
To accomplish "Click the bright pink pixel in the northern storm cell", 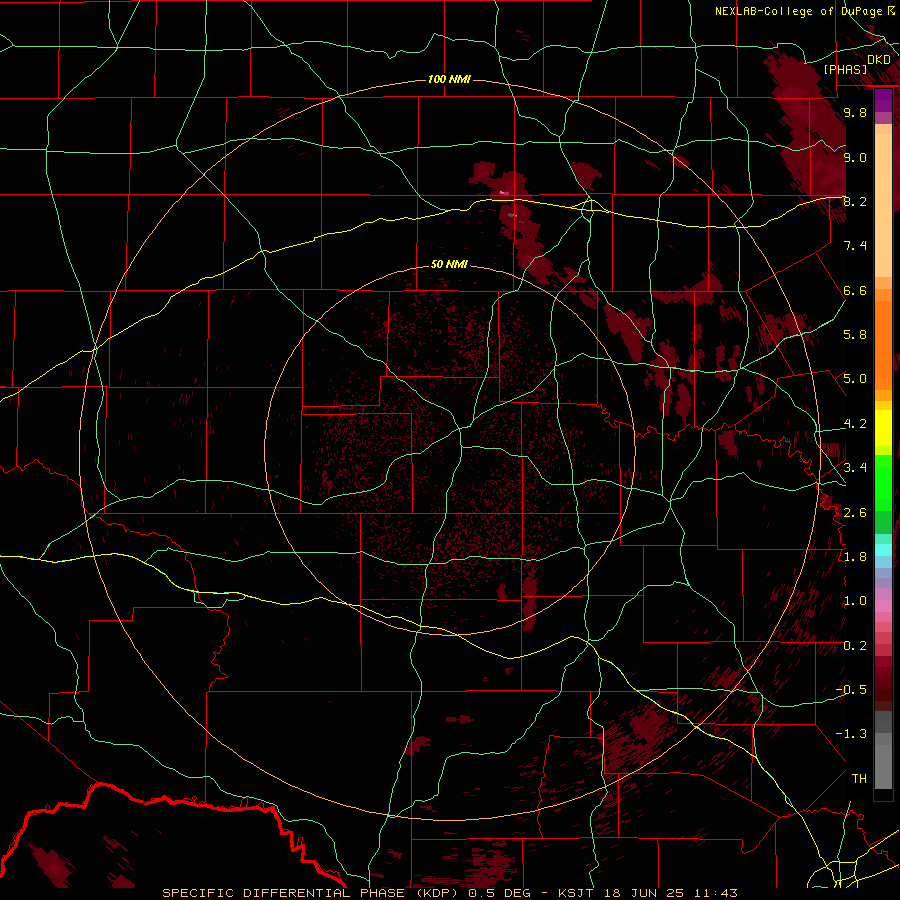I will click(503, 192).
